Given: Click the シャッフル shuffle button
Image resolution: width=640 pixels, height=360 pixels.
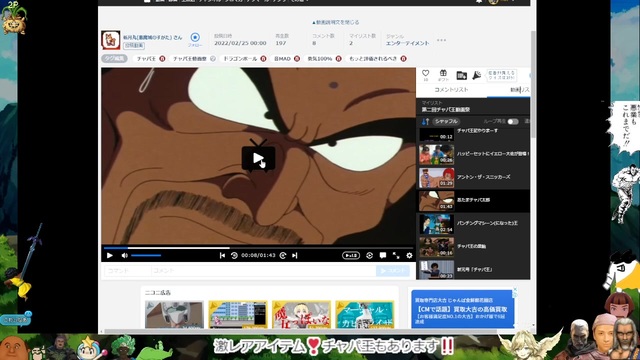Looking at the screenshot, I should coord(446,122).
